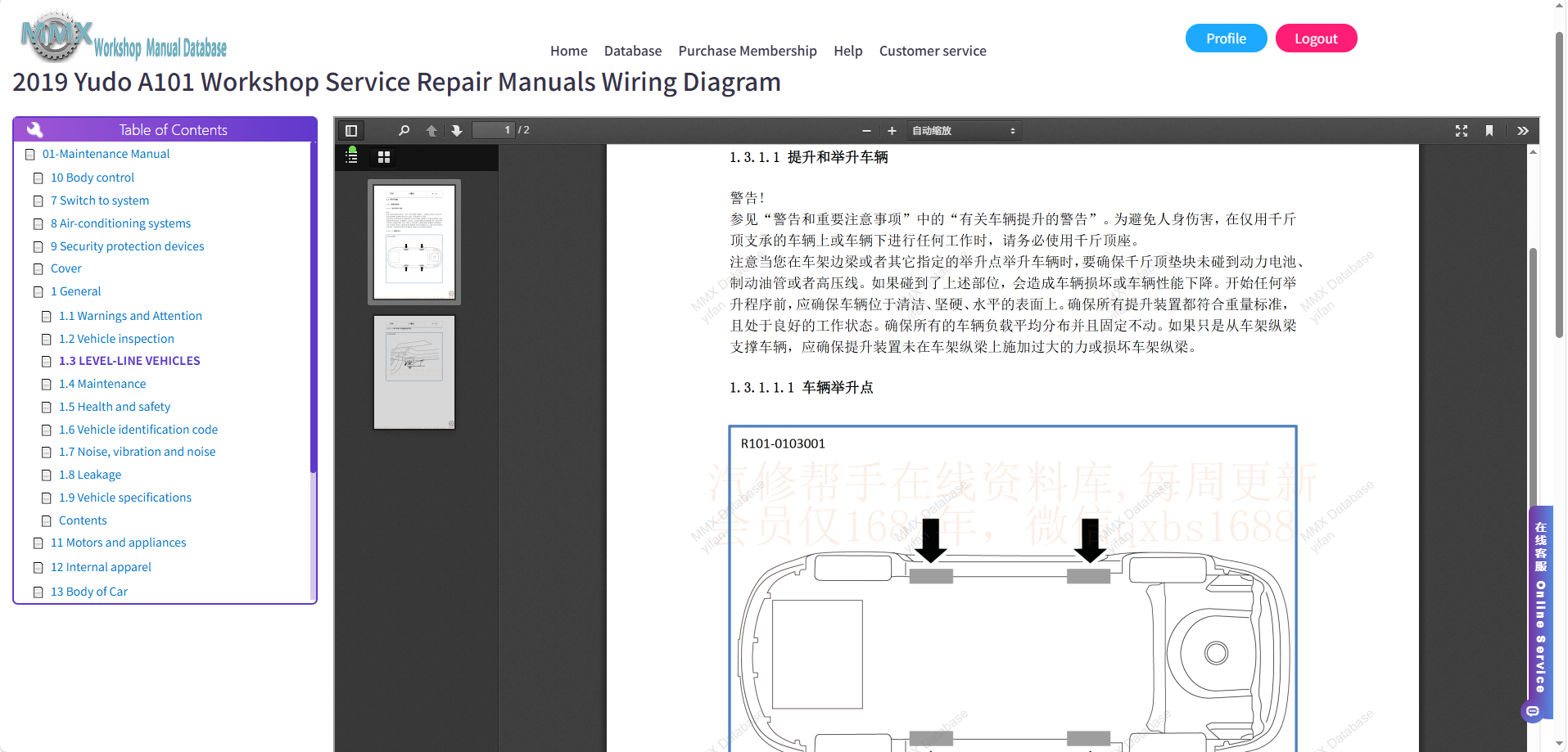The height and width of the screenshot is (752, 1568).
Task: Open 10 Body control section
Action: 93,178
